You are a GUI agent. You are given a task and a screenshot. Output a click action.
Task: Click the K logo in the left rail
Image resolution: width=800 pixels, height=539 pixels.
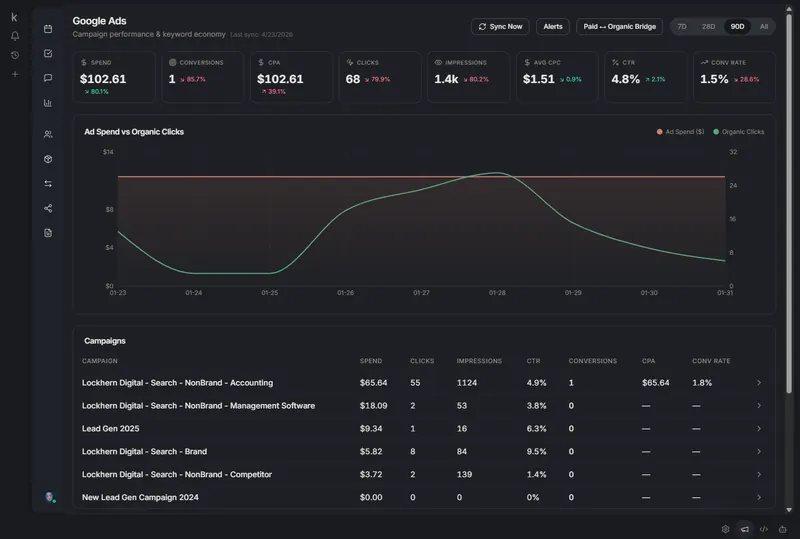click(x=14, y=17)
